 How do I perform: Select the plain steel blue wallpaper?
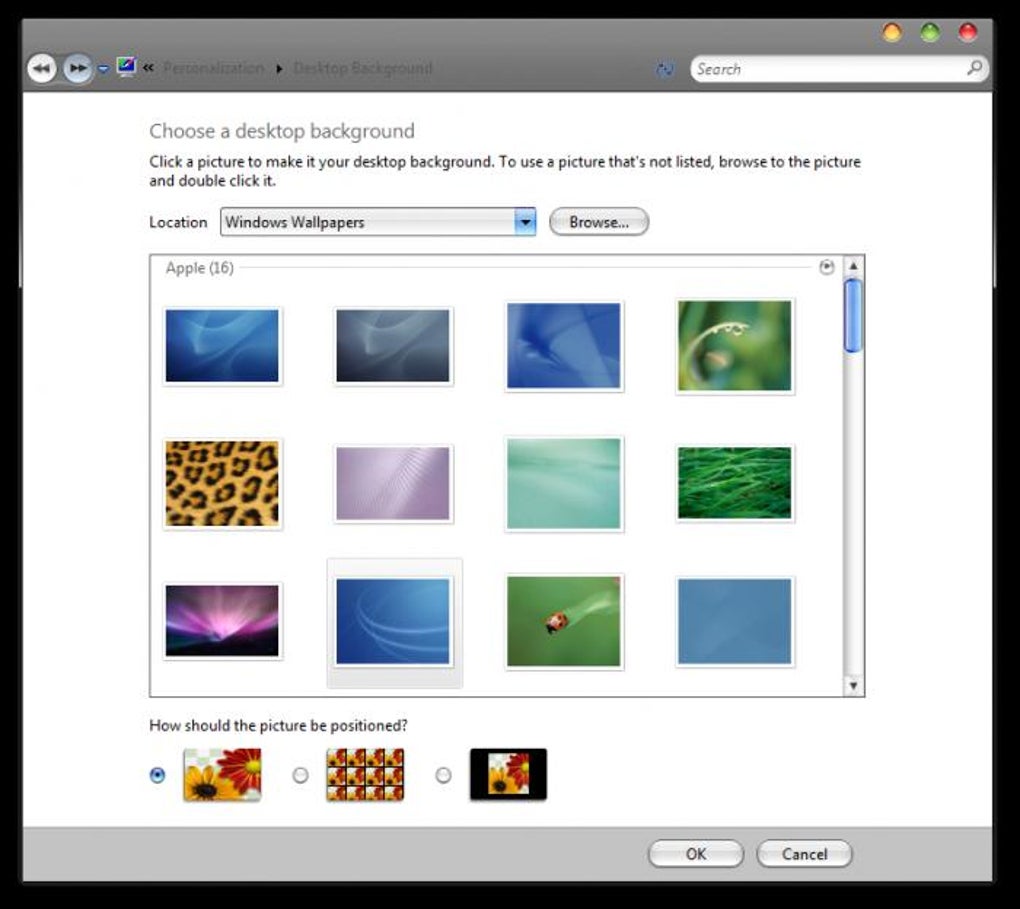[x=734, y=621]
